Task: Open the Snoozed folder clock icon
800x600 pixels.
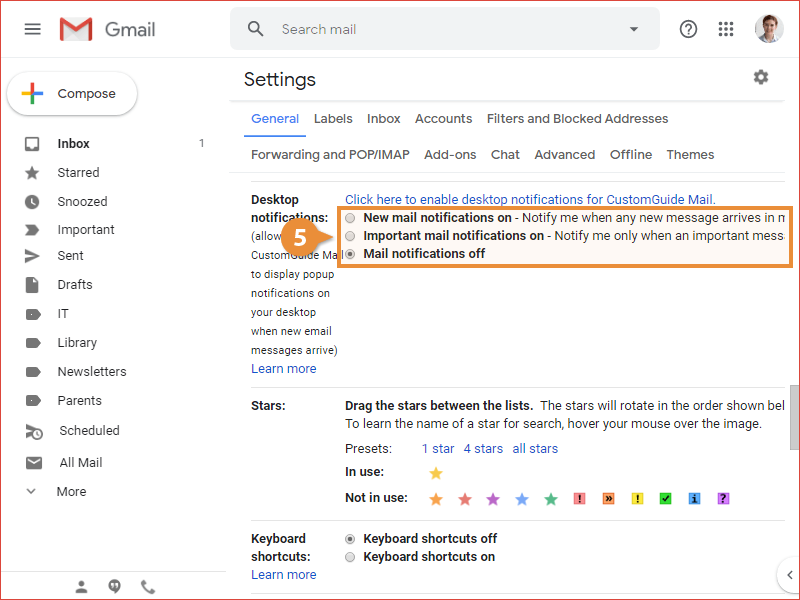Action: (34, 201)
